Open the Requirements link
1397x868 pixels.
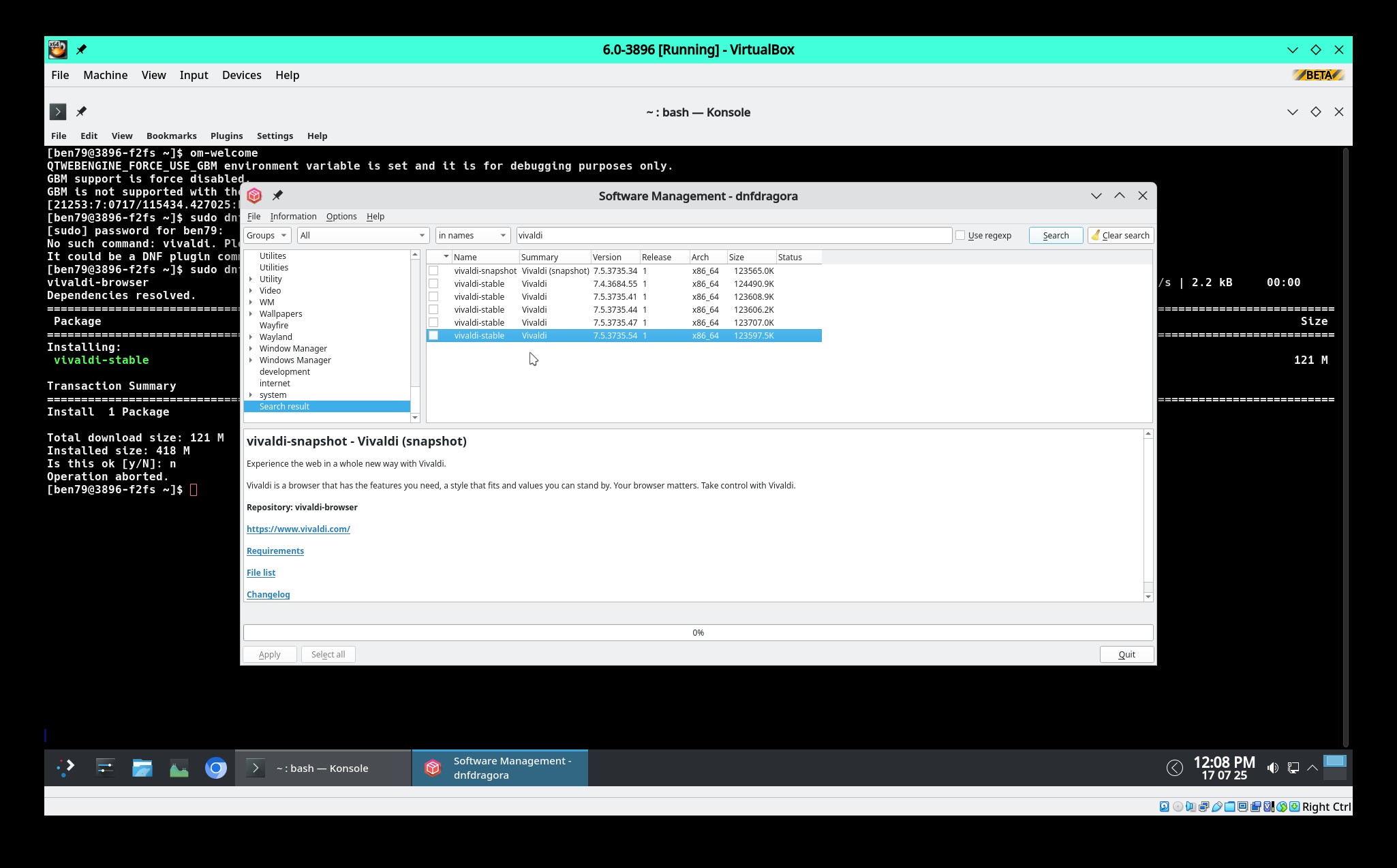275,551
